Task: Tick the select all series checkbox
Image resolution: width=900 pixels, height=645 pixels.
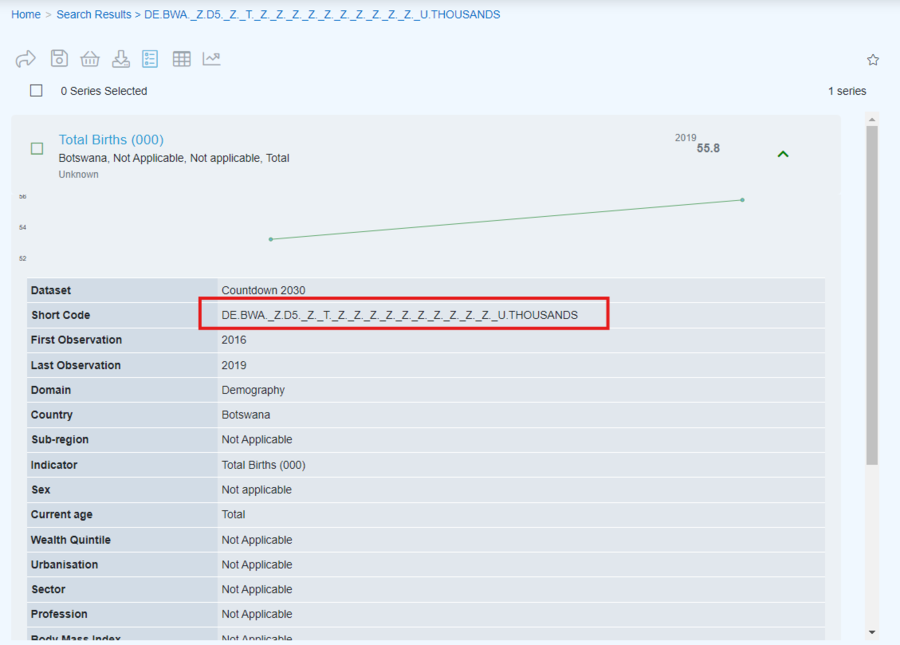Action: [x=37, y=91]
